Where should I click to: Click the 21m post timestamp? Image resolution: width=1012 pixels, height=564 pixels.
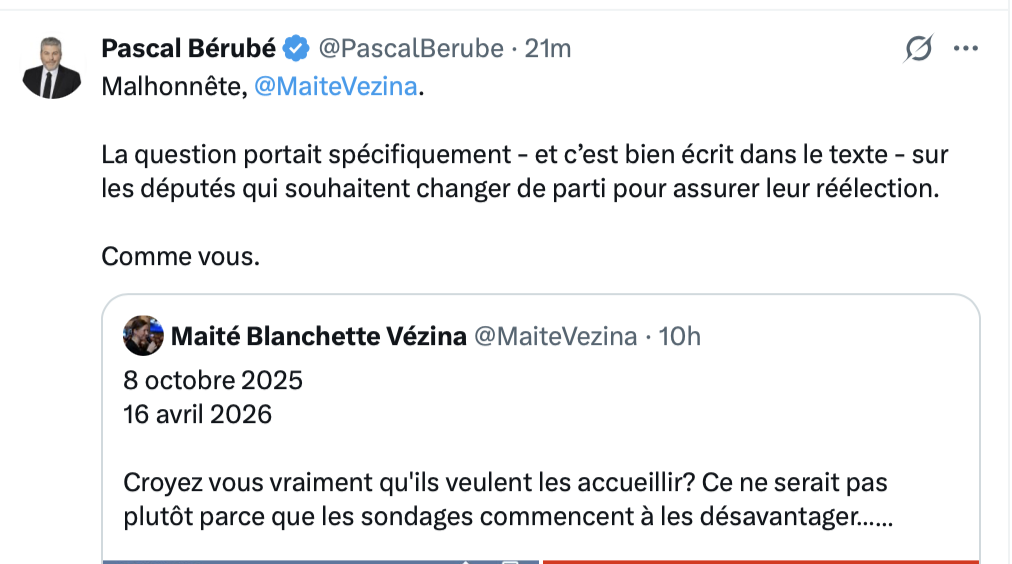click(x=548, y=47)
